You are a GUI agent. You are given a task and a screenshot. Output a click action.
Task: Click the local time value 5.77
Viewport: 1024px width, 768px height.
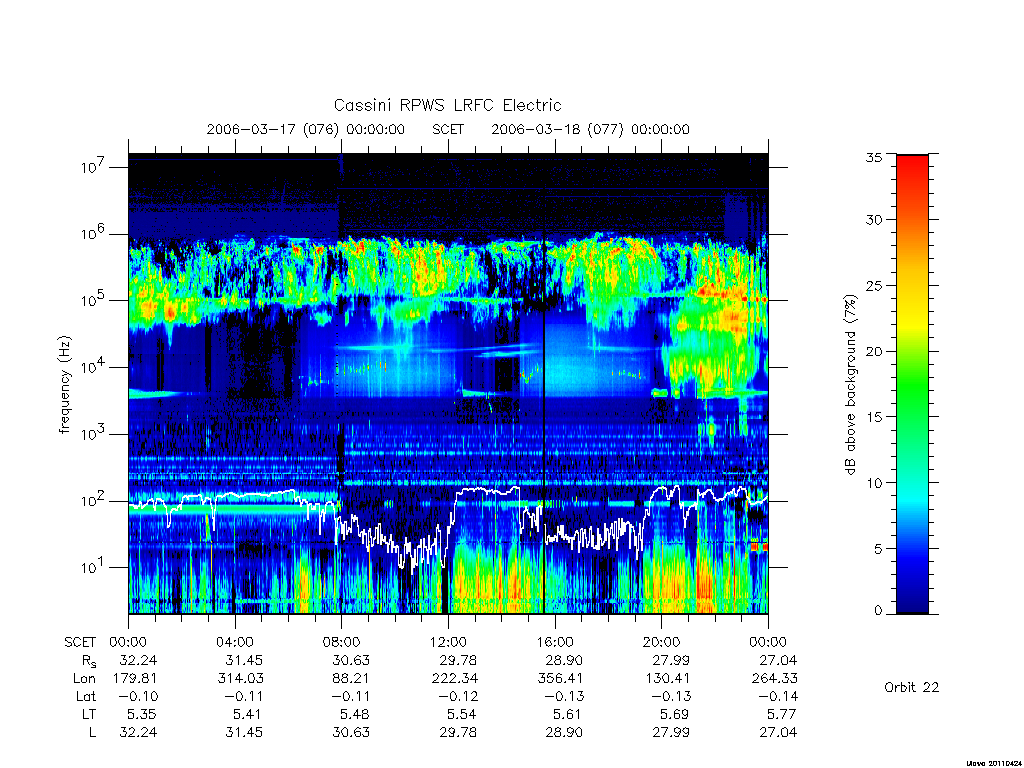click(782, 714)
